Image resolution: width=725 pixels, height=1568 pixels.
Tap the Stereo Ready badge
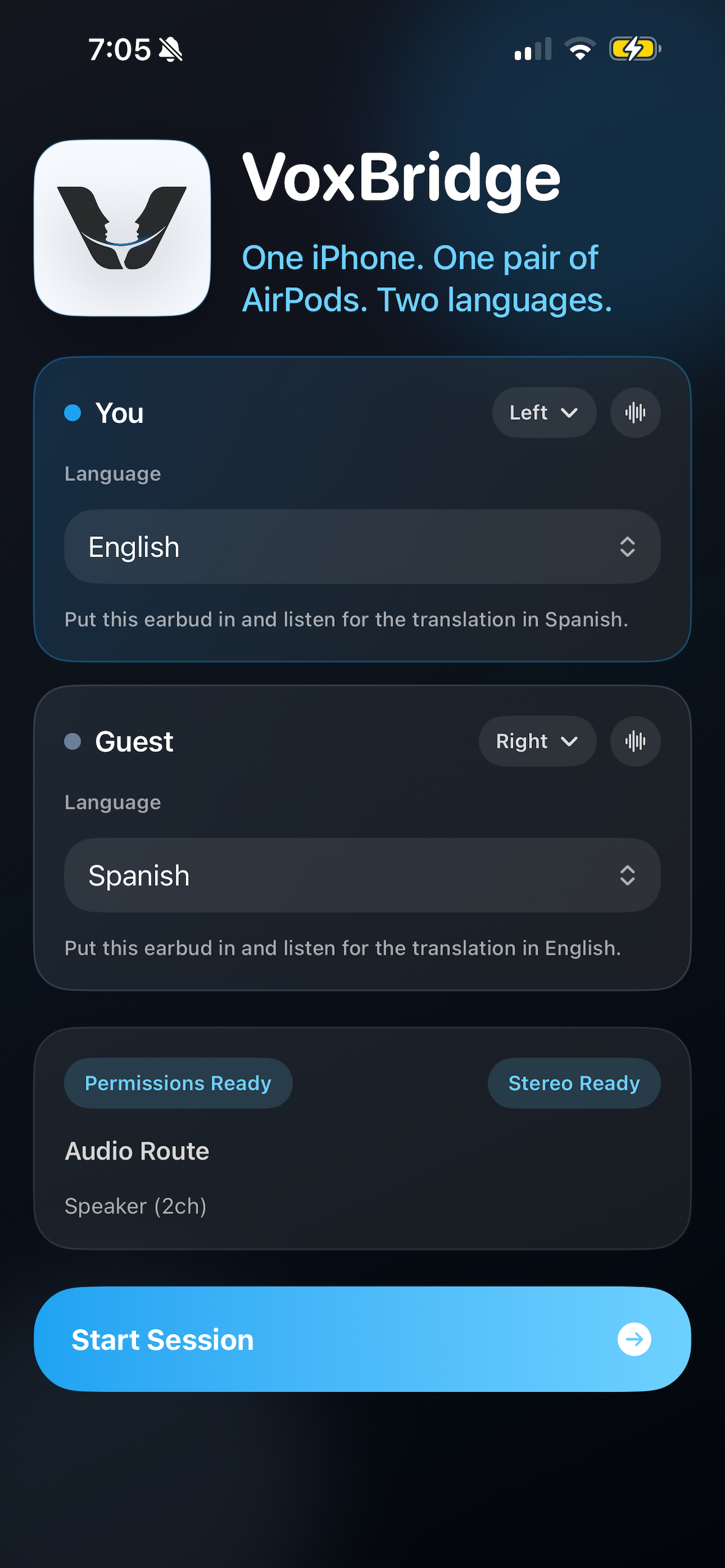coord(574,1084)
